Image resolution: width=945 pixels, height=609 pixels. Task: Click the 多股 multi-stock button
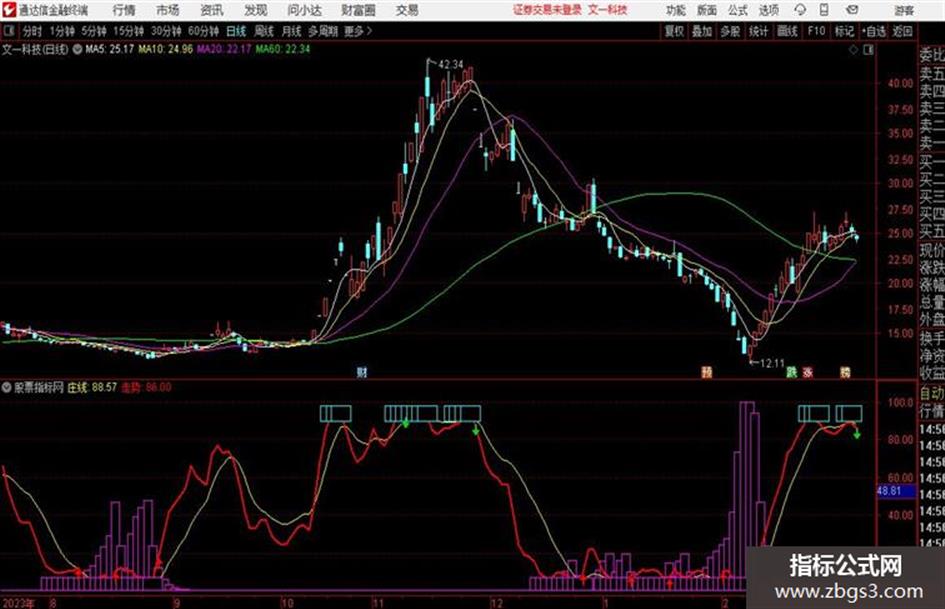coord(730,31)
